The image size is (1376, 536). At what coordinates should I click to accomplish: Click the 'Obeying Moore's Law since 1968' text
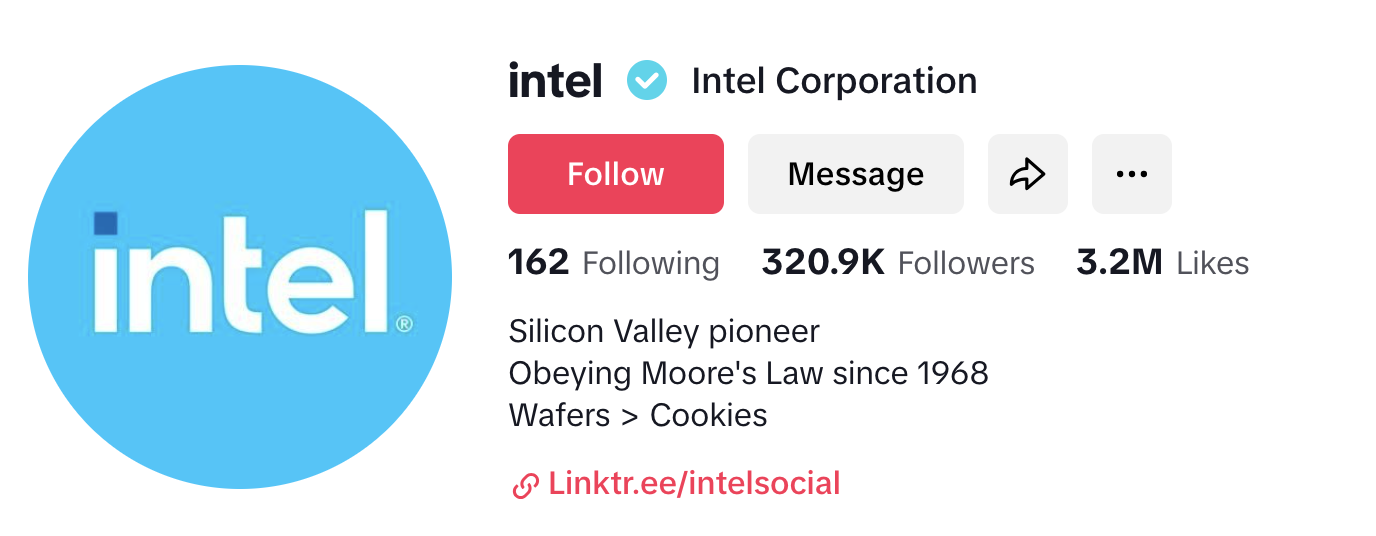(748, 373)
